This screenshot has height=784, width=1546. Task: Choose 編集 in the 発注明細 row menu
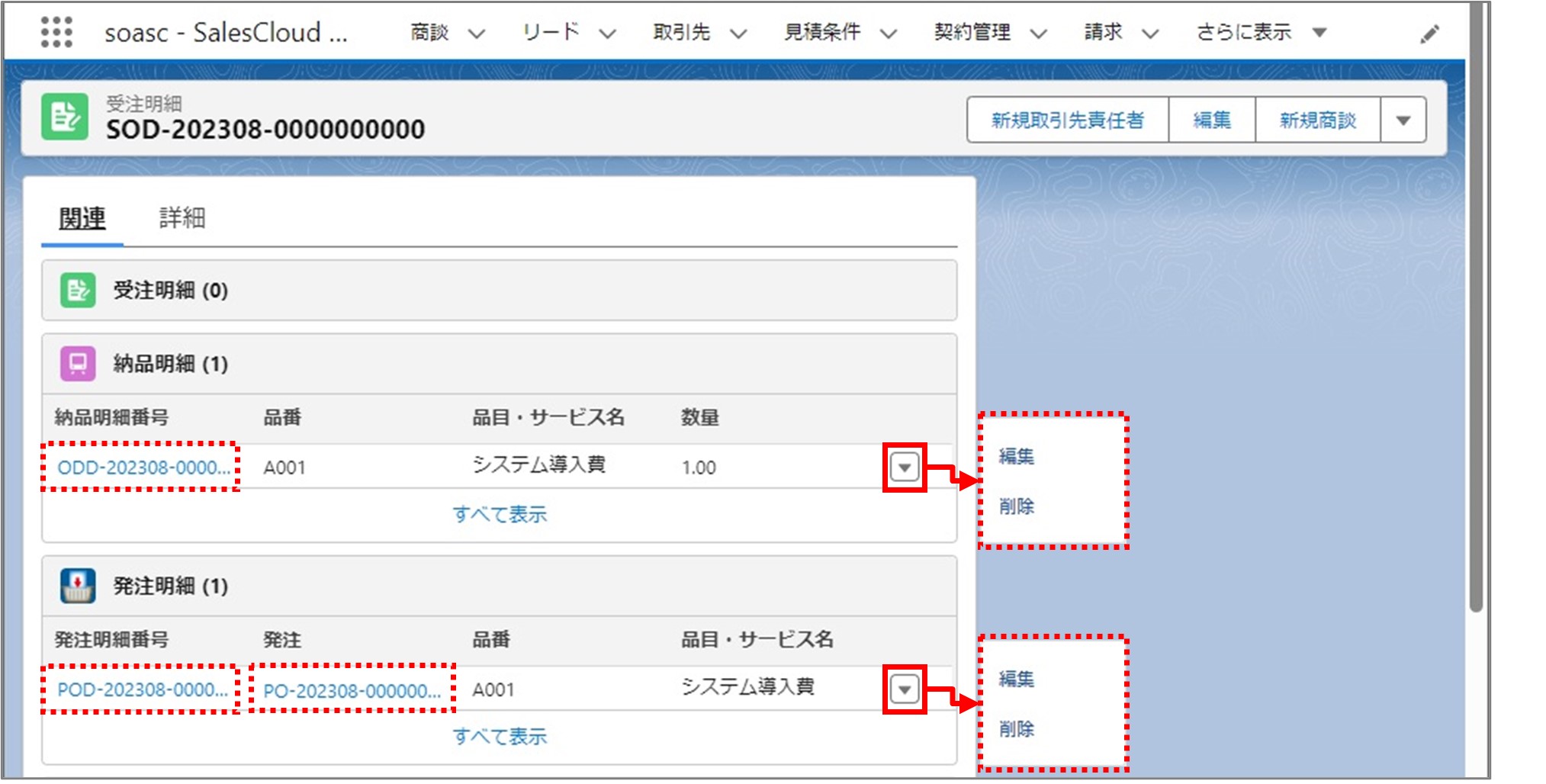[x=1017, y=679]
